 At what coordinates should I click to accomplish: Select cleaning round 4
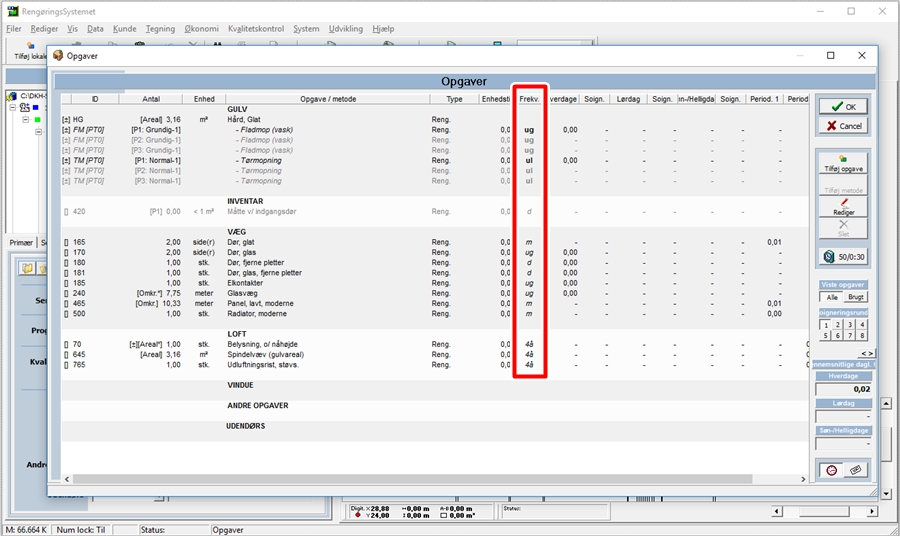(x=862, y=325)
